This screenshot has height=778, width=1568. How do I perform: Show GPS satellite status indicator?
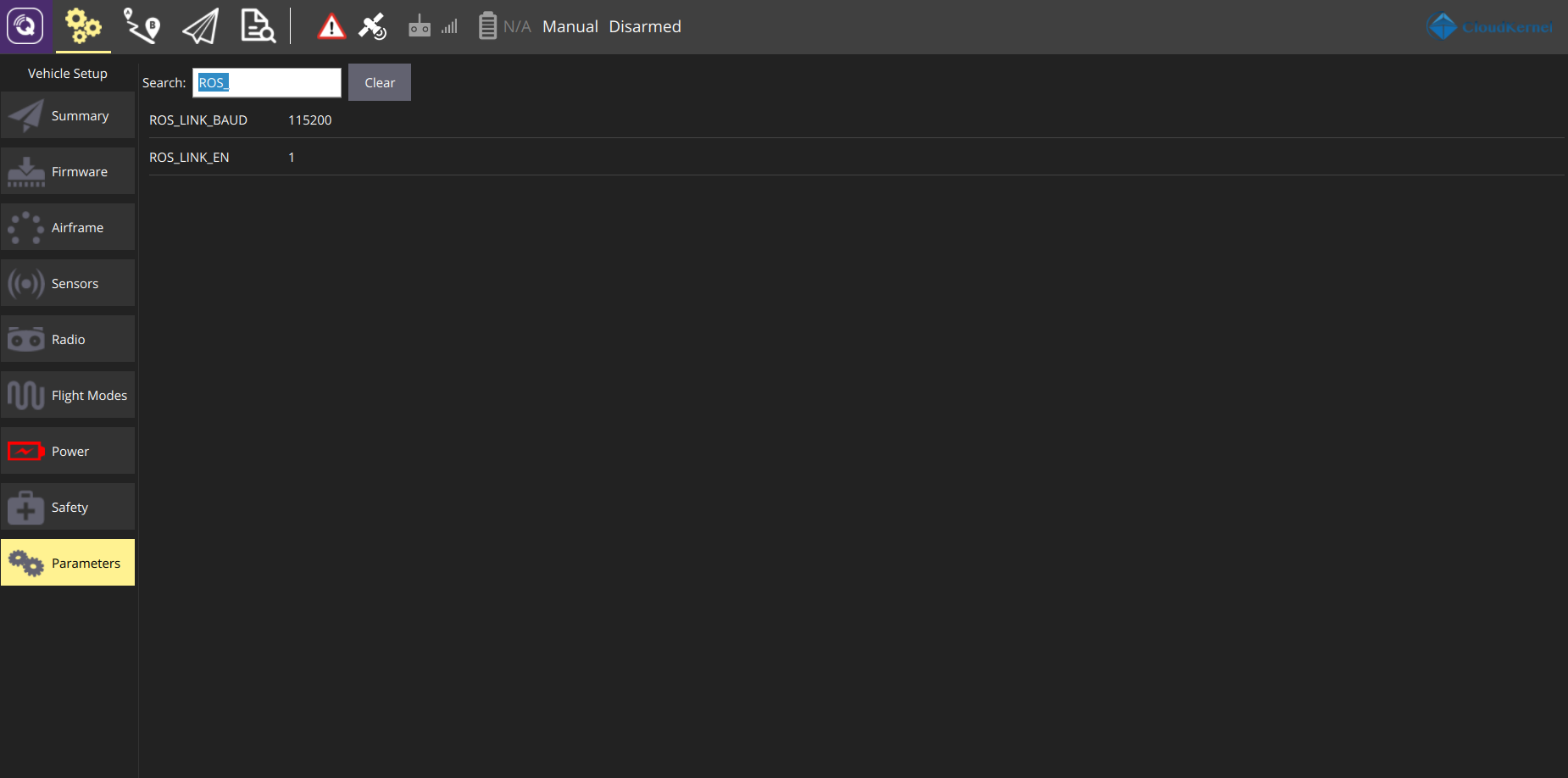(x=372, y=26)
